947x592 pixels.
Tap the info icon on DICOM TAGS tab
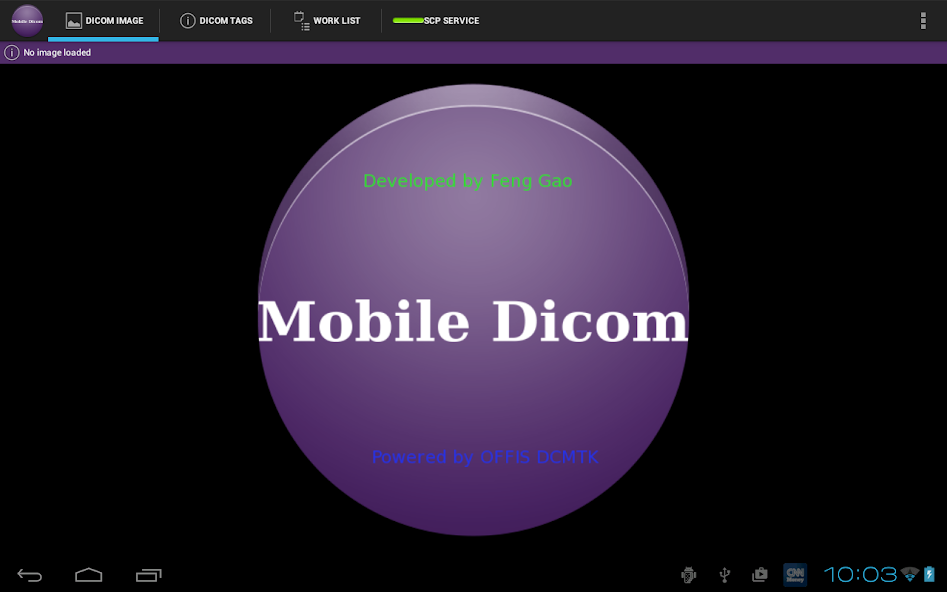point(187,19)
